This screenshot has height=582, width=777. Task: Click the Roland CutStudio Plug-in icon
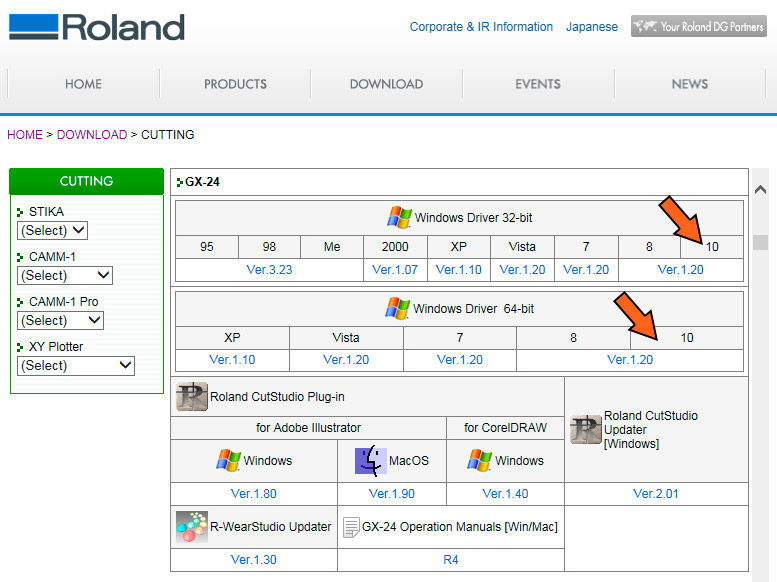click(191, 397)
